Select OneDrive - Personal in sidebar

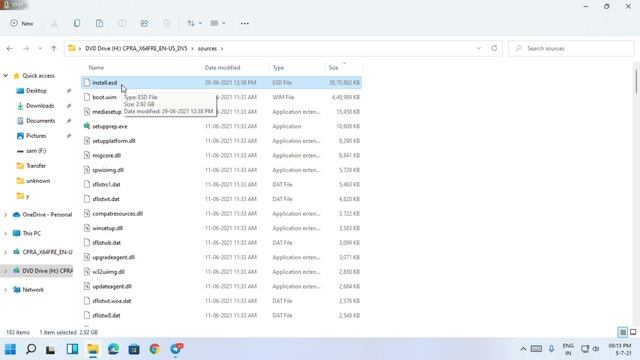pyautogui.click(x=47, y=215)
